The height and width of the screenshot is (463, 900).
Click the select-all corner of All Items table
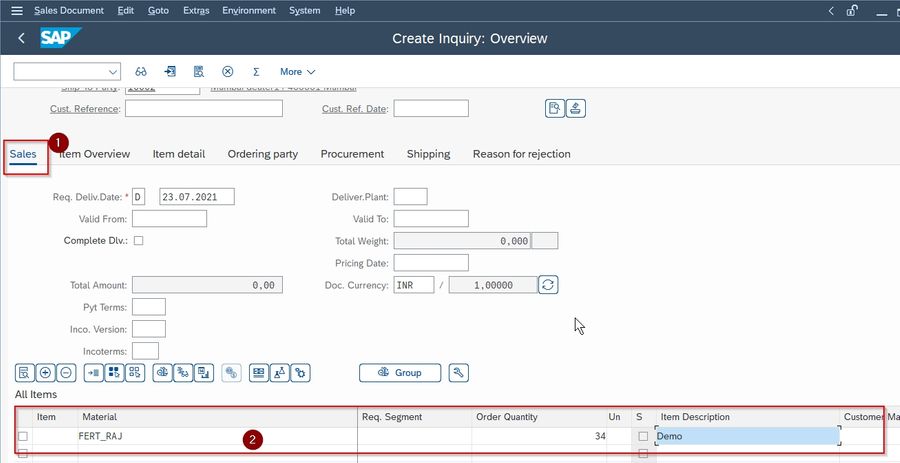coord(23,417)
